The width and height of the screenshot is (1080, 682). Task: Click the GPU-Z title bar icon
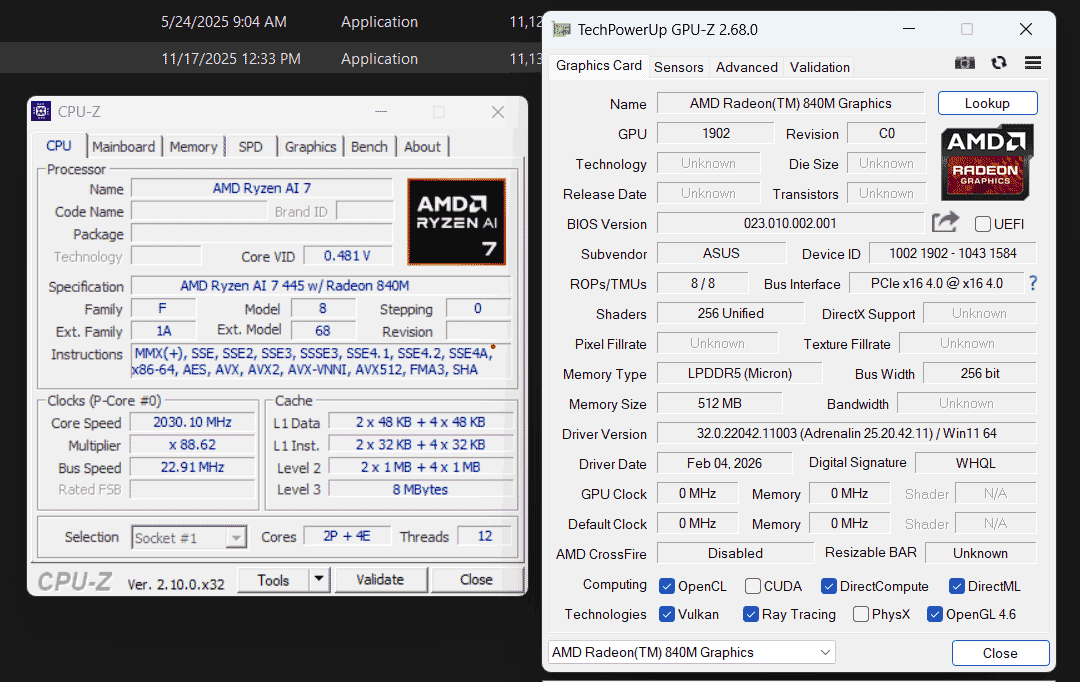562,30
